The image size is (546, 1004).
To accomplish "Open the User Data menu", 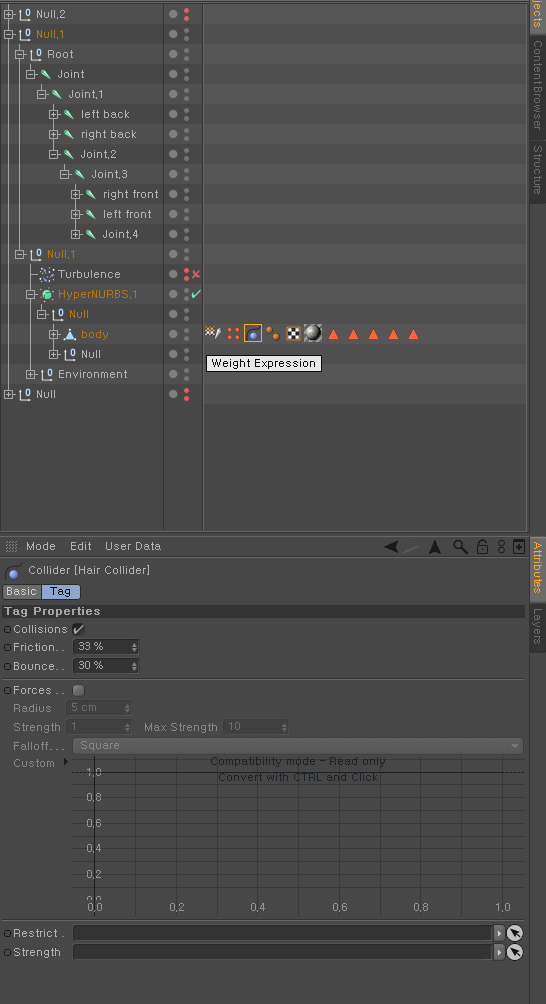I will 133,547.
